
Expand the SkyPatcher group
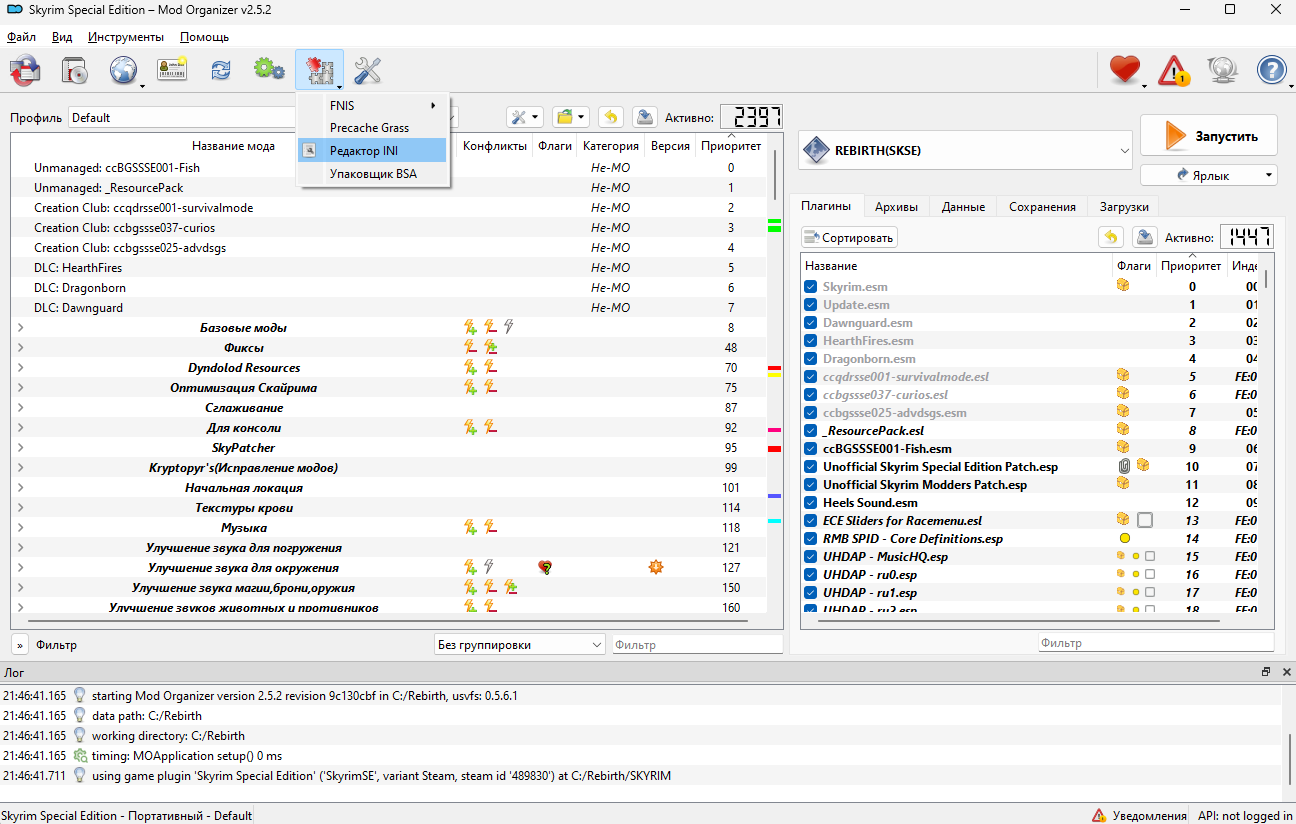click(21, 447)
